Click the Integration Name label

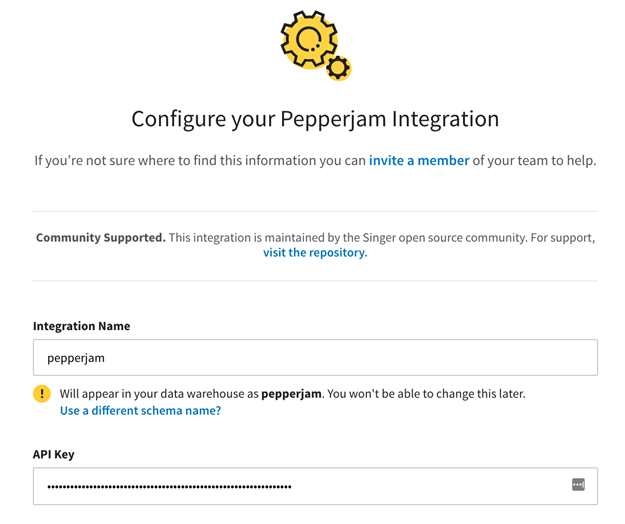(x=82, y=326)
